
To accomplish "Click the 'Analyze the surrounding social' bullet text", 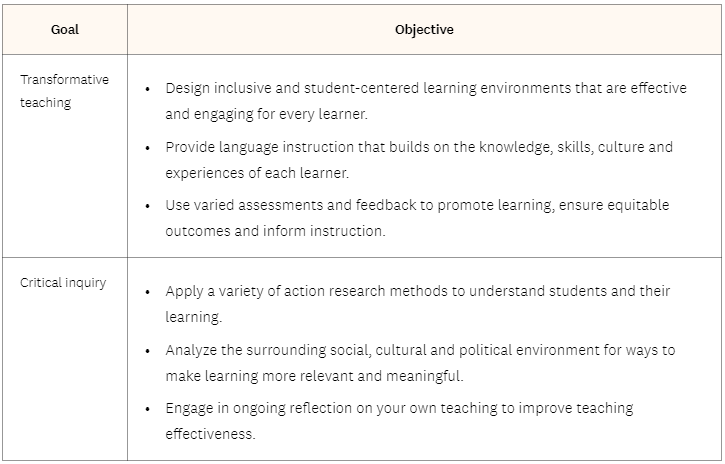I will pyautogui.click(x=420, y=363).
